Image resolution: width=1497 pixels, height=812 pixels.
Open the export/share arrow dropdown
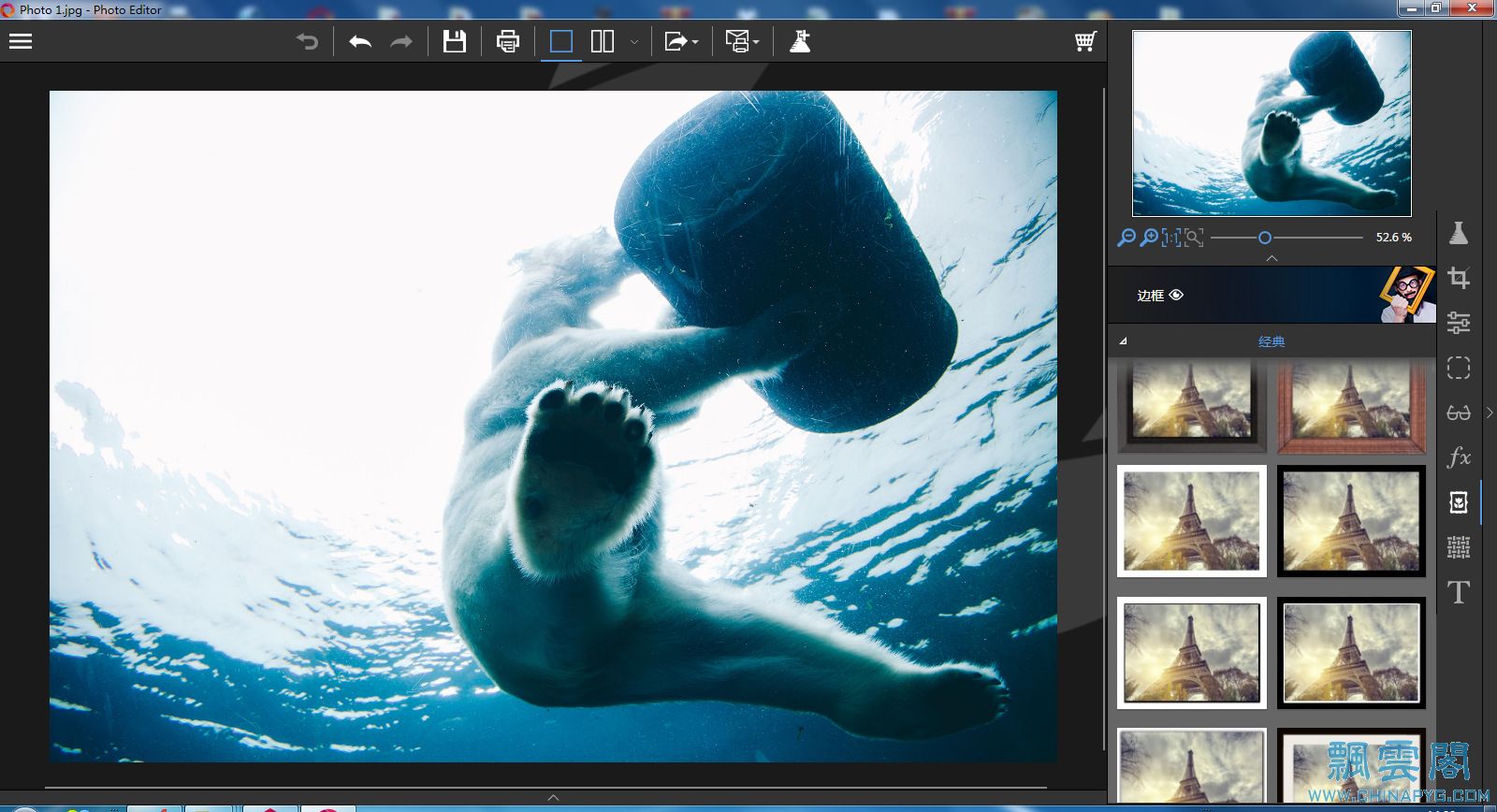681,41
